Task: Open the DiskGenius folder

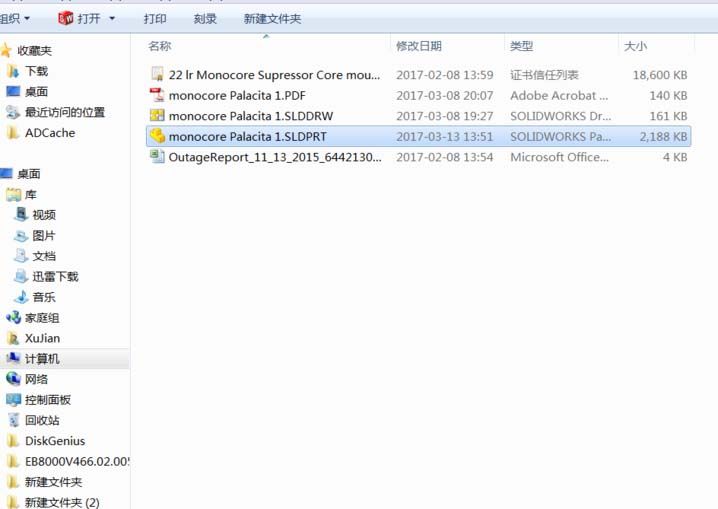Action: [55, 441]
